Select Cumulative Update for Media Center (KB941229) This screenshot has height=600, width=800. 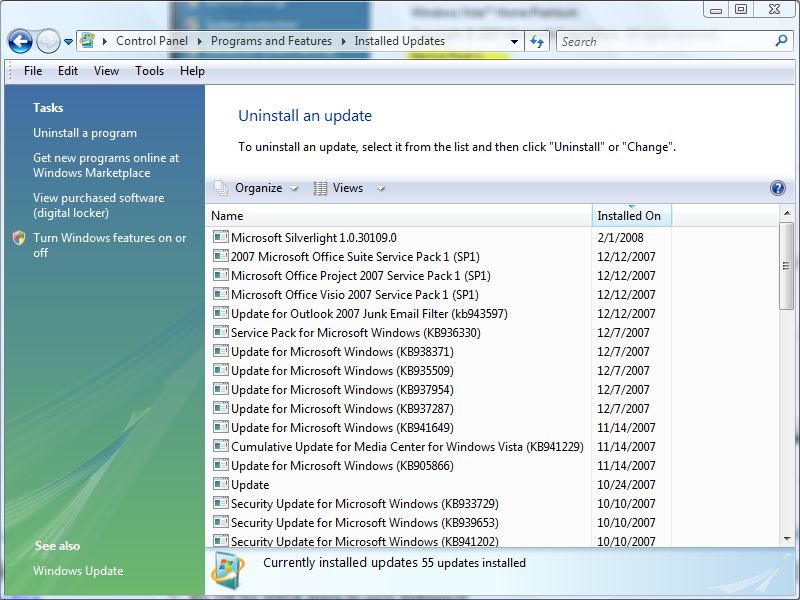click(407, 446)
